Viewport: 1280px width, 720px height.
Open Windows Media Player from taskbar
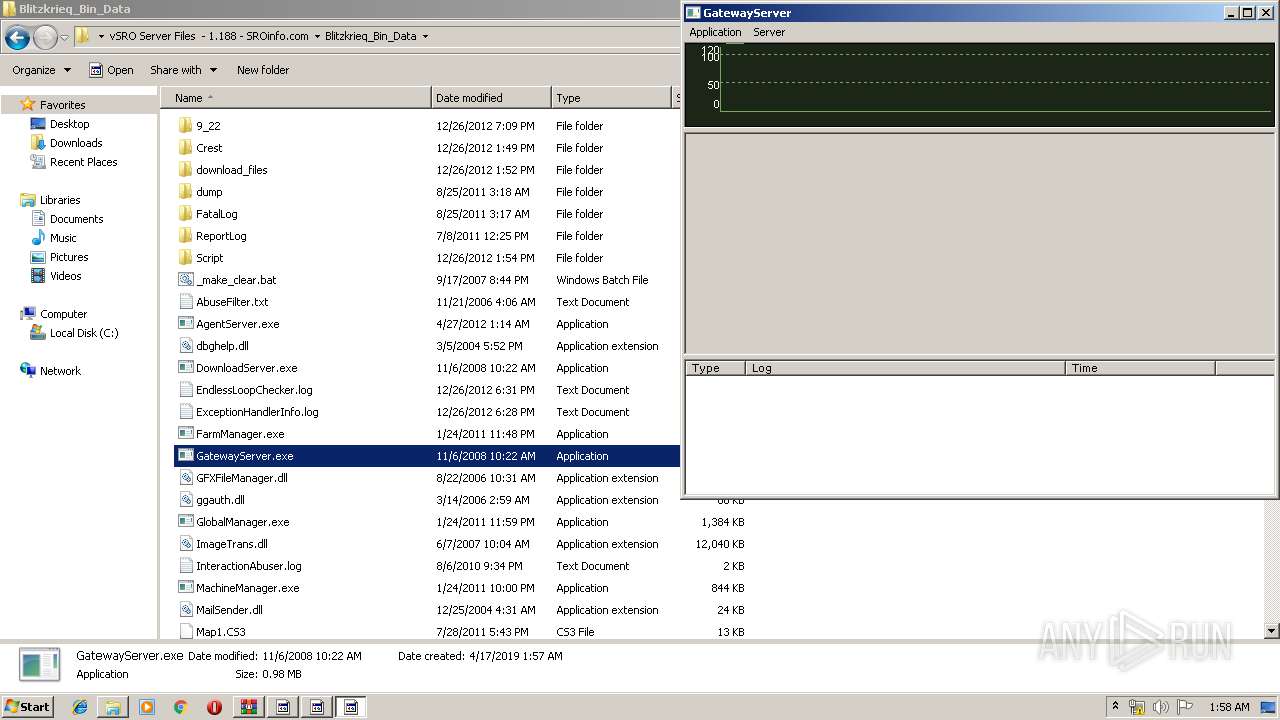147,707
